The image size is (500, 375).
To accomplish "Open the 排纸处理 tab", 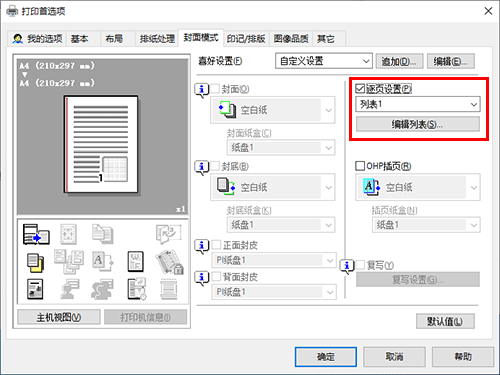I will (157, 39).
